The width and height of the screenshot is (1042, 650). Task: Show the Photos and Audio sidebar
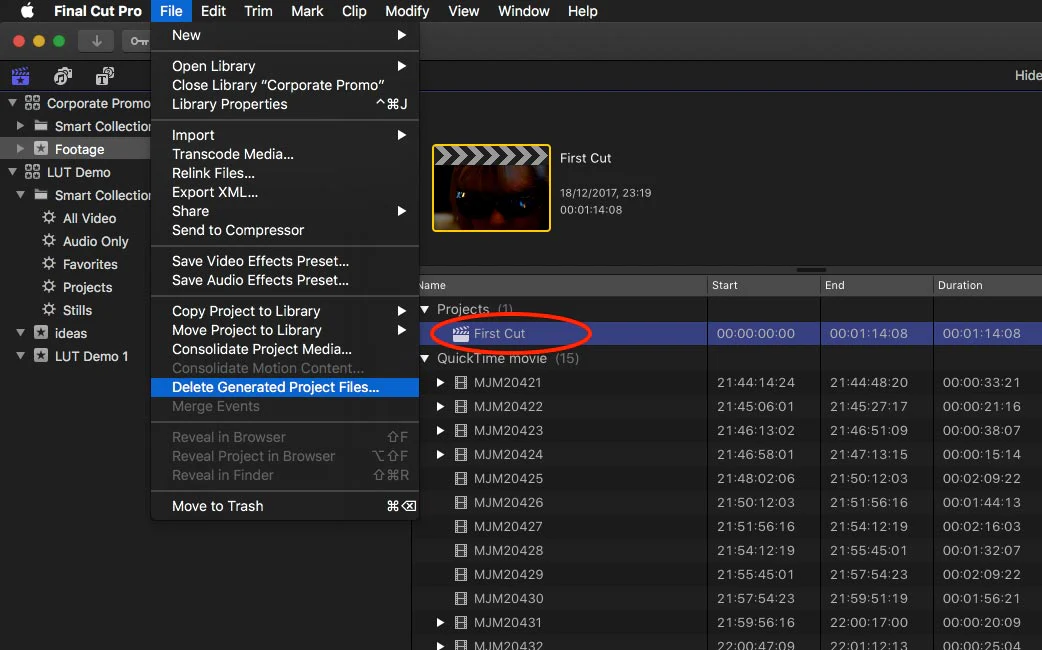[62, 76]
